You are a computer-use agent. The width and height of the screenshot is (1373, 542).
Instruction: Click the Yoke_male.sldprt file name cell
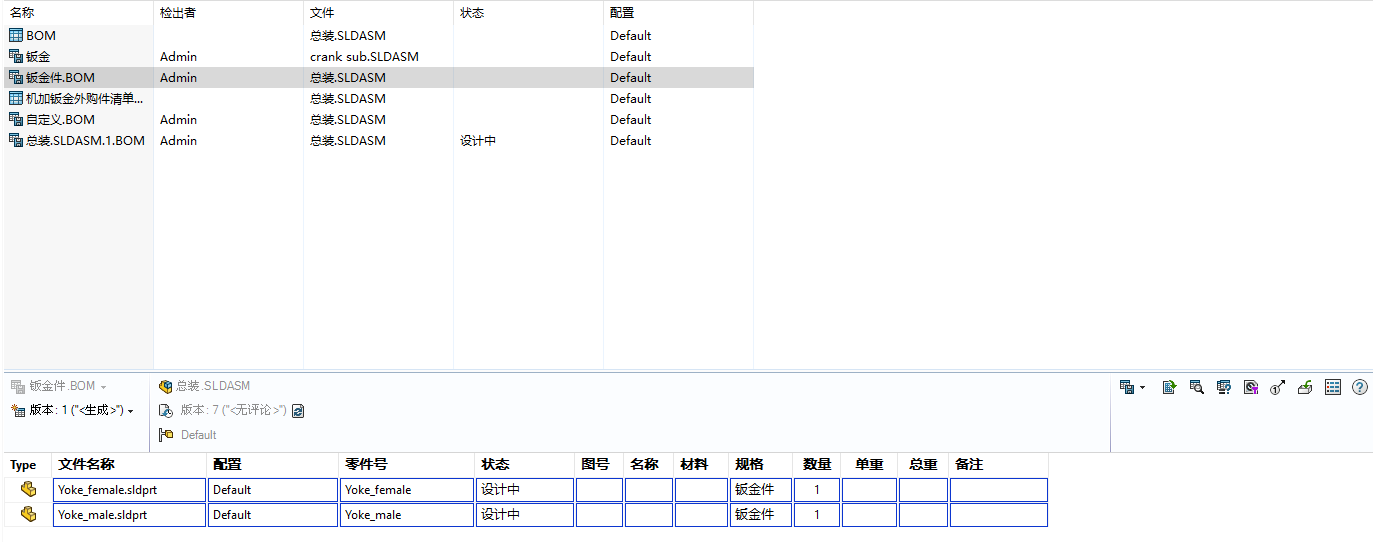pos(129,515)
